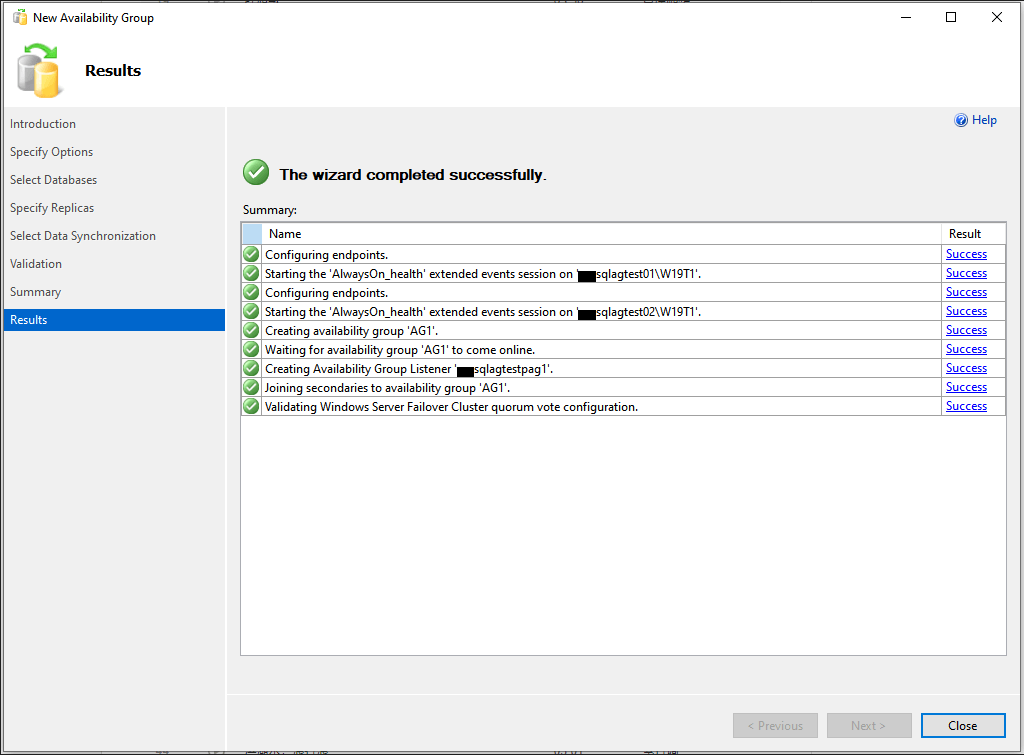1024x755 pixels.
Task: Open Success link for Creating availability group 'AG1'
Action: coord(966,330)
